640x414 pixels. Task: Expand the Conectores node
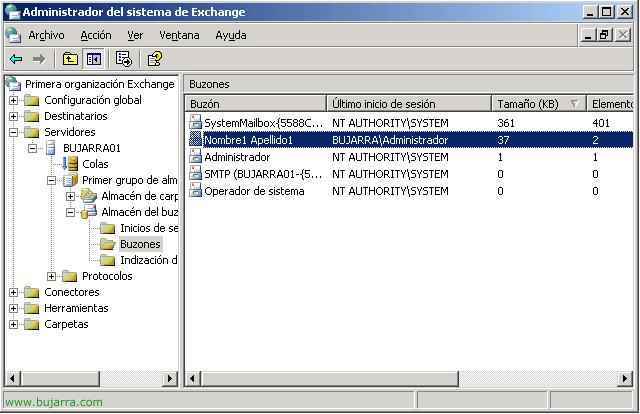tap(13, 292)
